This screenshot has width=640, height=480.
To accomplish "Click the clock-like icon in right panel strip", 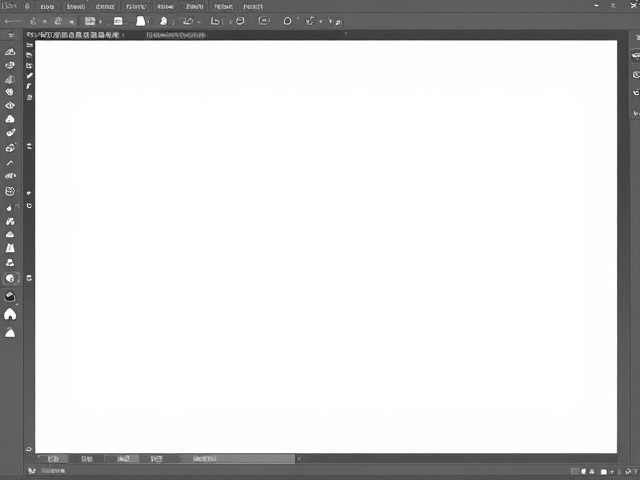I will 636,75.
